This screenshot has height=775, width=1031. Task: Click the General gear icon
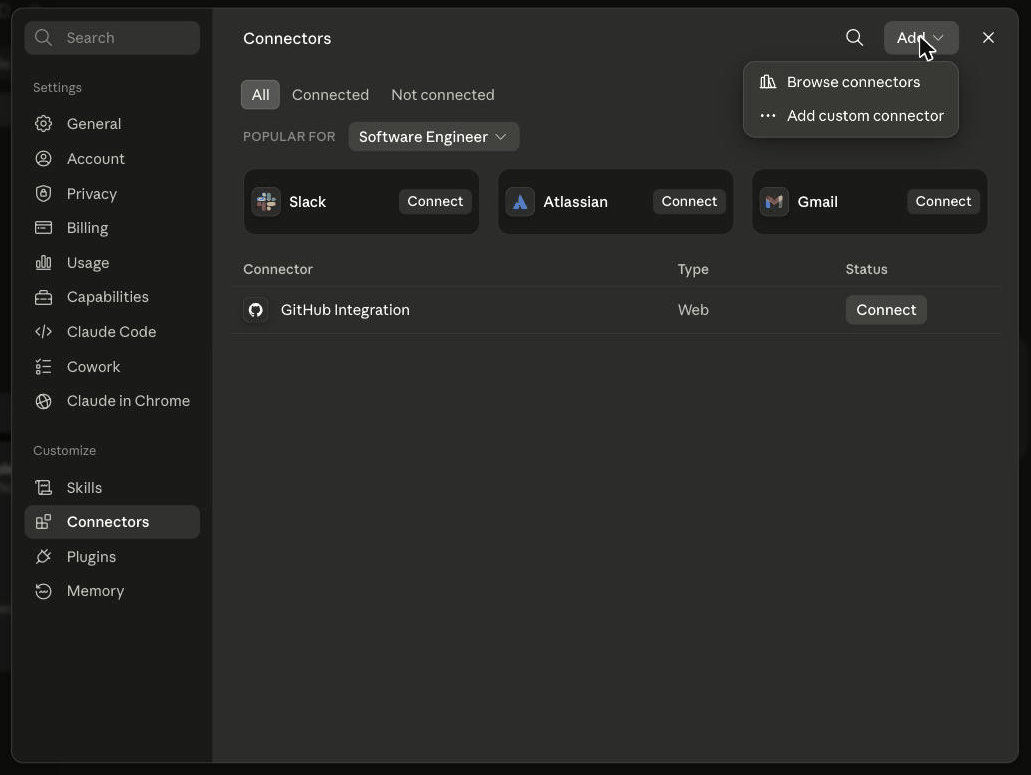(43, 124)
